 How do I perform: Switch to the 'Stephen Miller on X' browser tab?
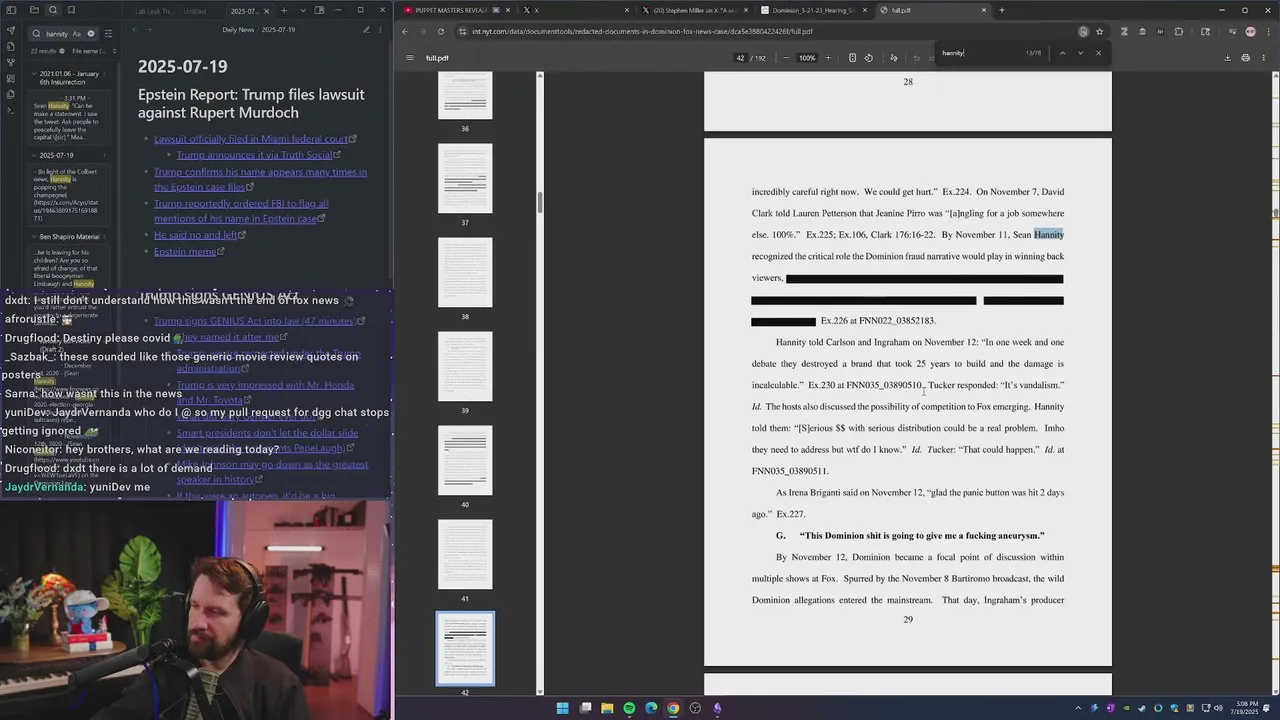click(694, 10)
